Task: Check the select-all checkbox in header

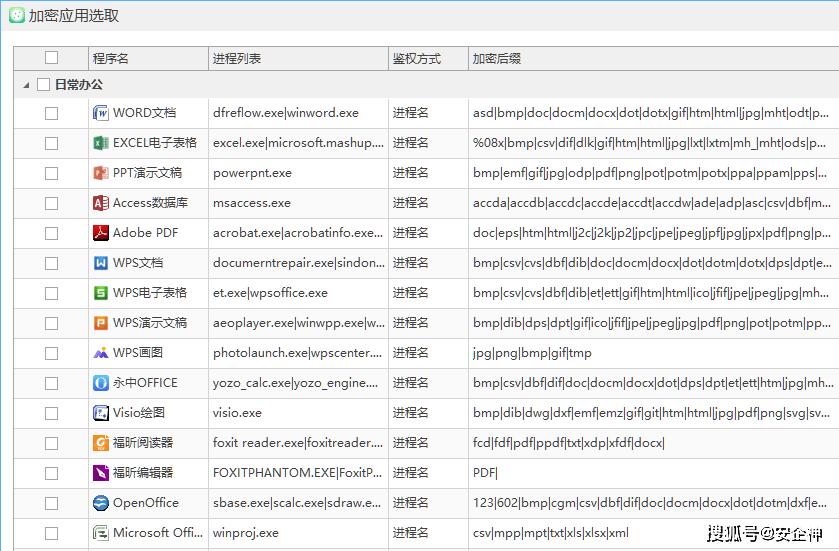Action: pos(52,58)
